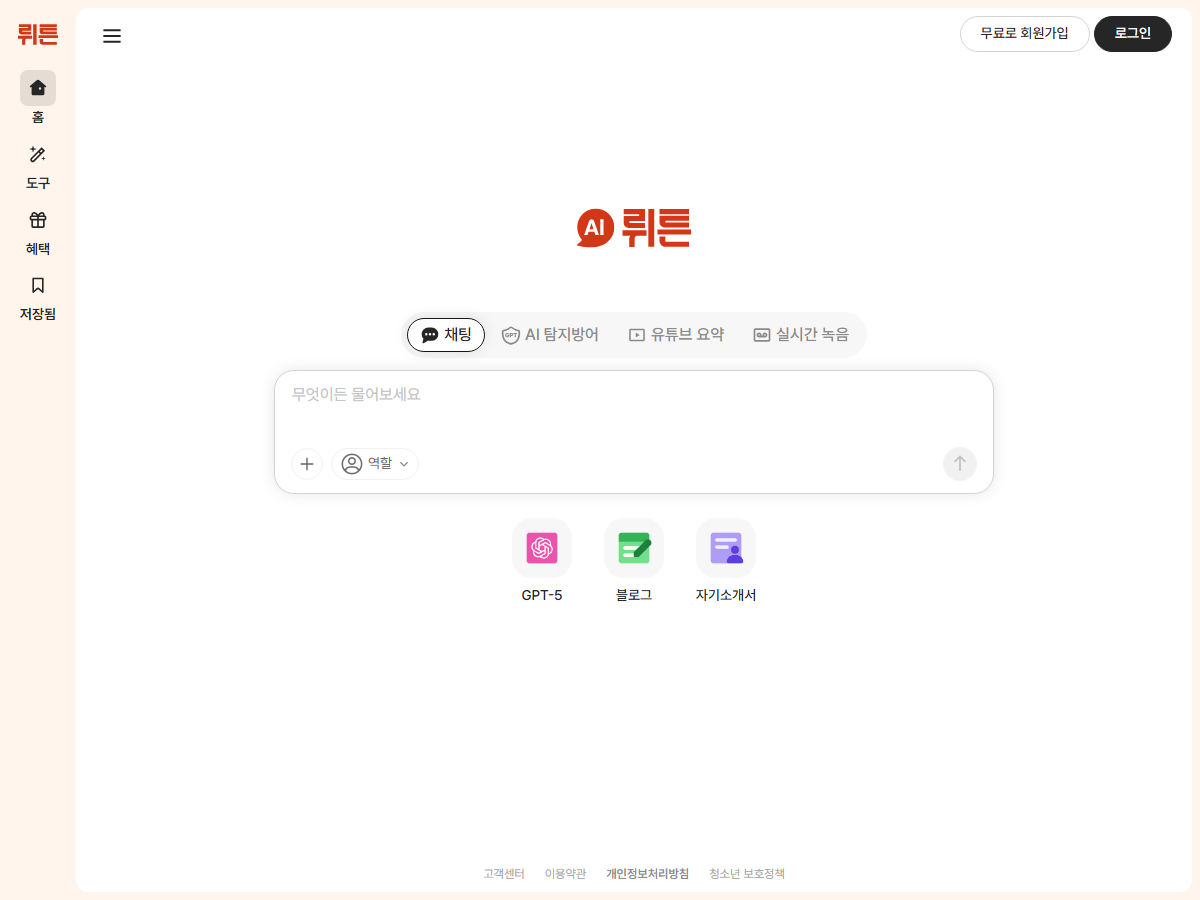Viewport: 1200px width, 900px height.
Task: Click the AI 뤼튼 center logo
Action: coord(634,228)
